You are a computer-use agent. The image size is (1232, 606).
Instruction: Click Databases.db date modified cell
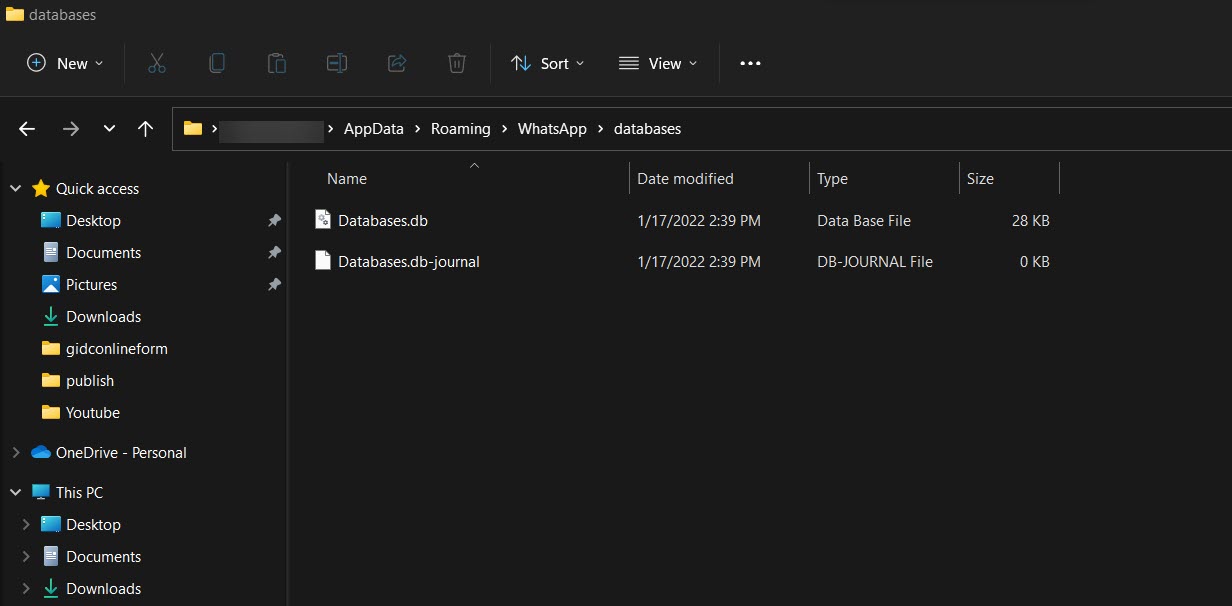coord(699,220)
